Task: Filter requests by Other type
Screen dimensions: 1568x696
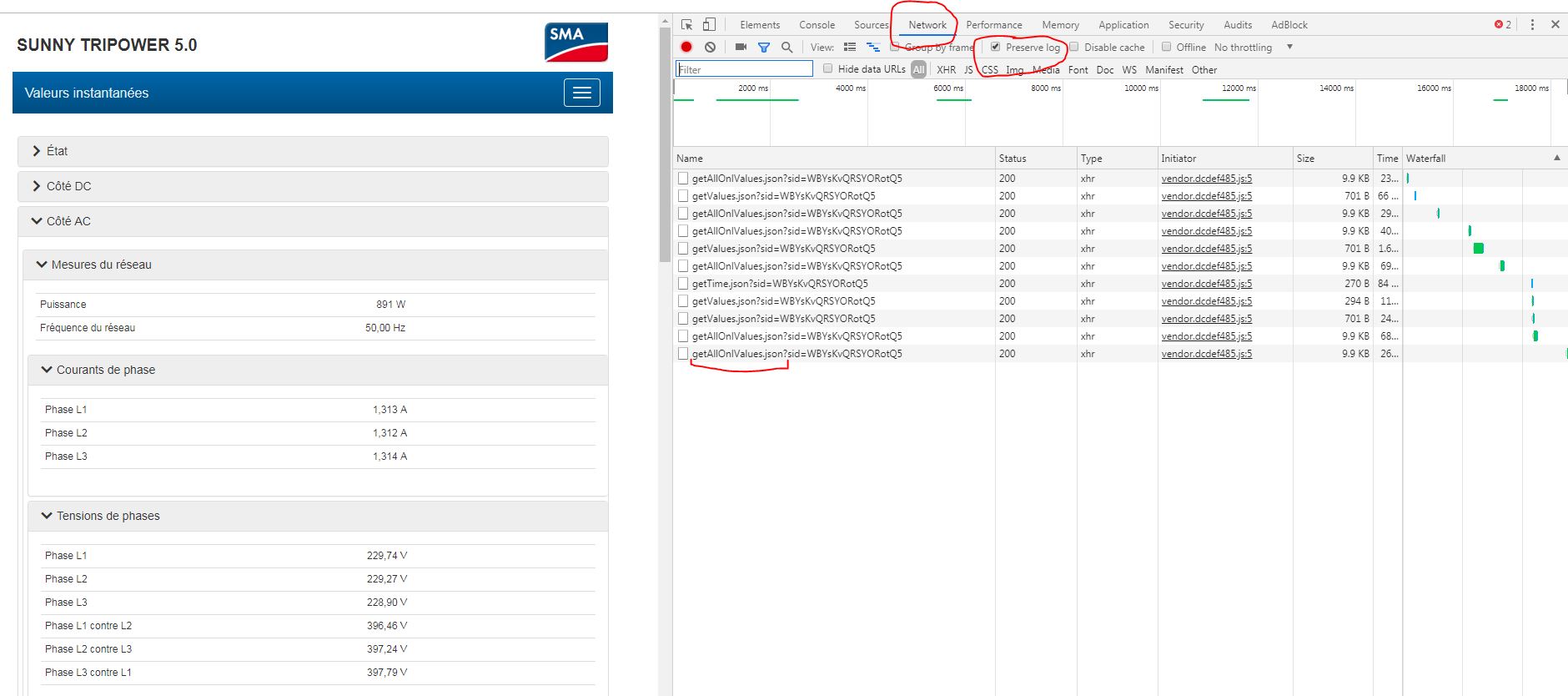Action: (x=1204, y=70)
